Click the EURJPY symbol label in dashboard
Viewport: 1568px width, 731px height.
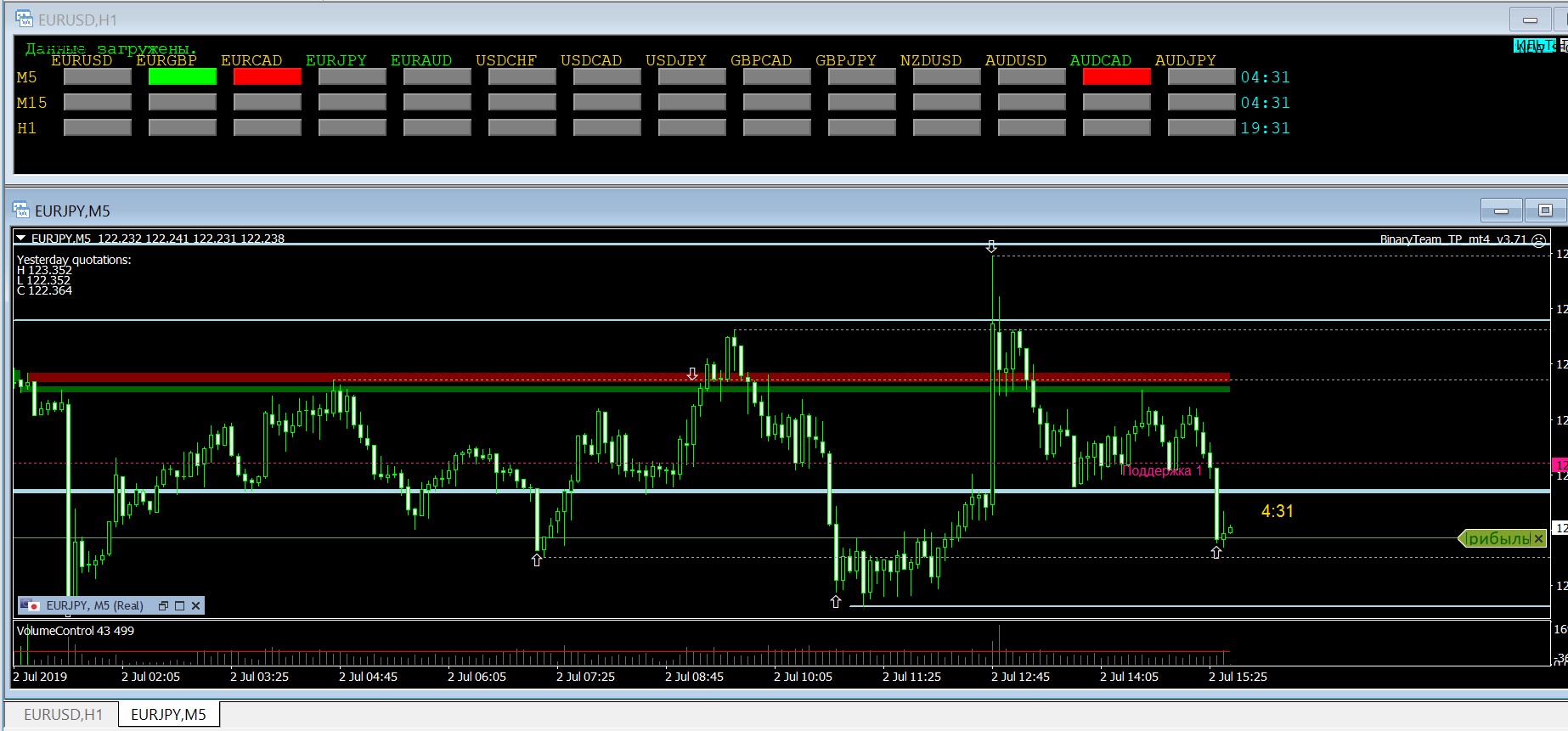(336, 60)
